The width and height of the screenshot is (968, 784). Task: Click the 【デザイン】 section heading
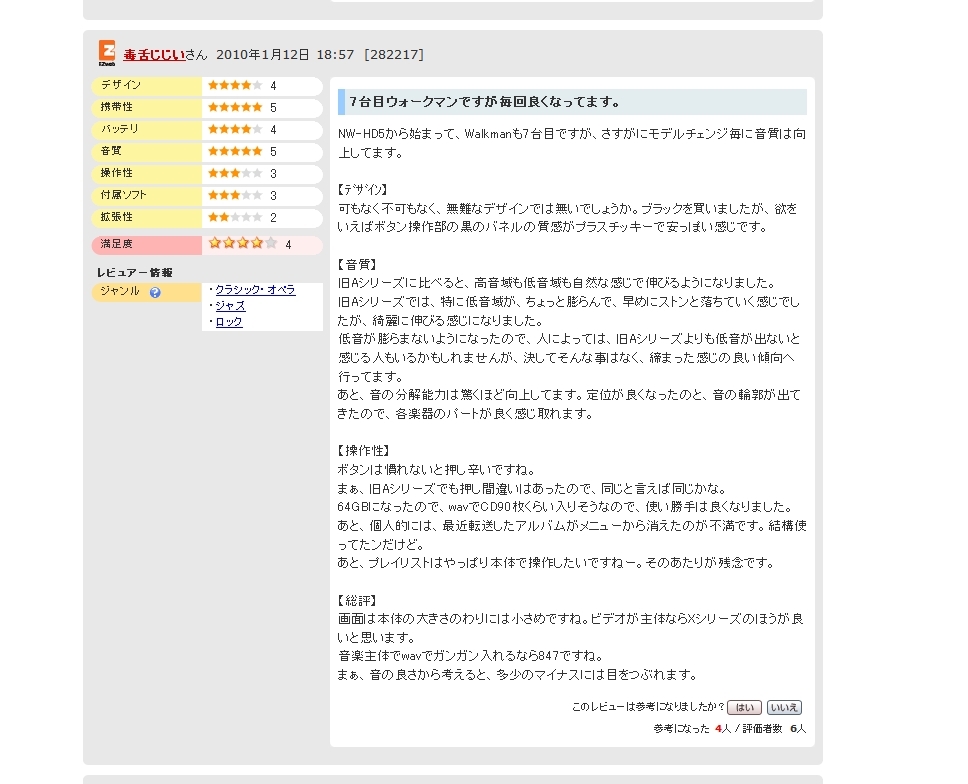click(363, 190)
